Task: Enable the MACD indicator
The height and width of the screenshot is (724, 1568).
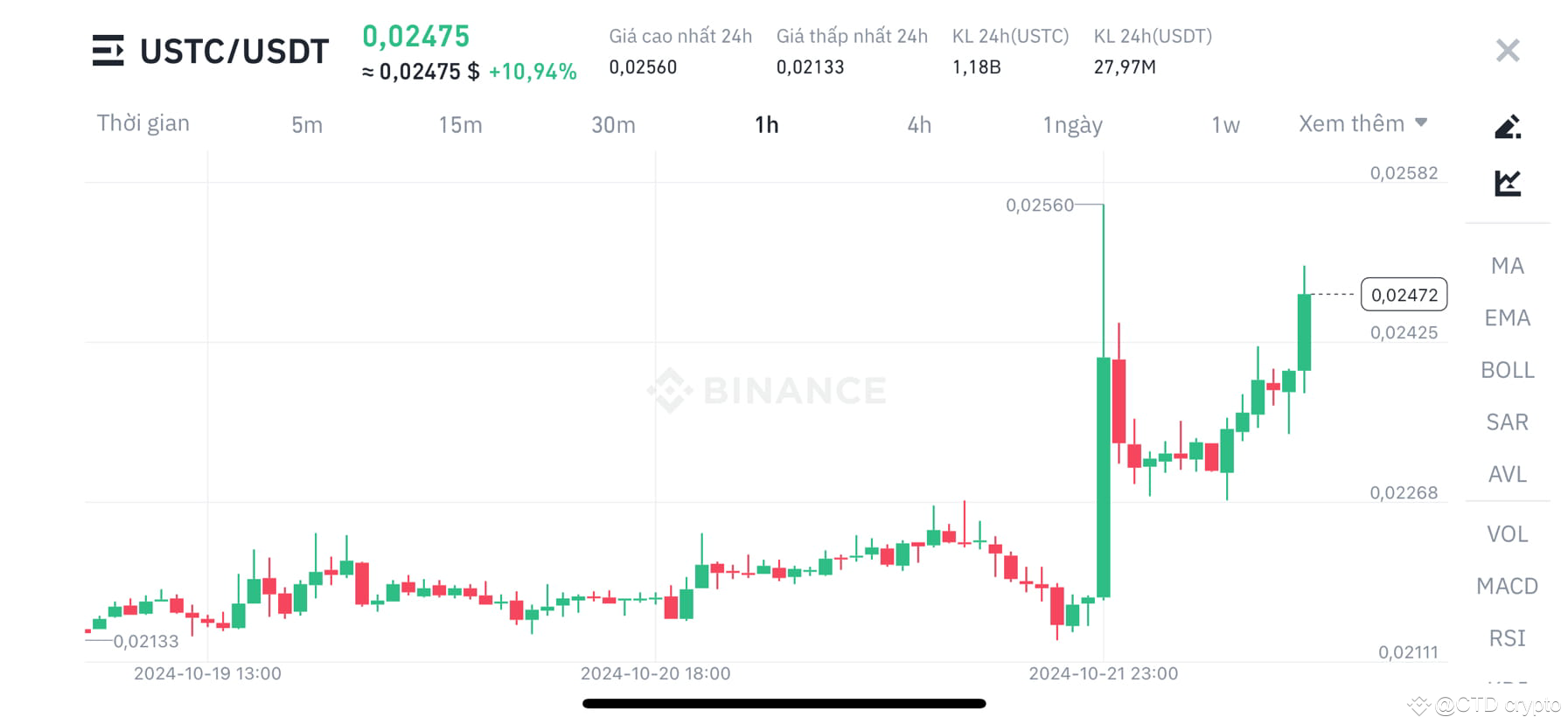Action: pyautogui.click(x=1506, y=586)
